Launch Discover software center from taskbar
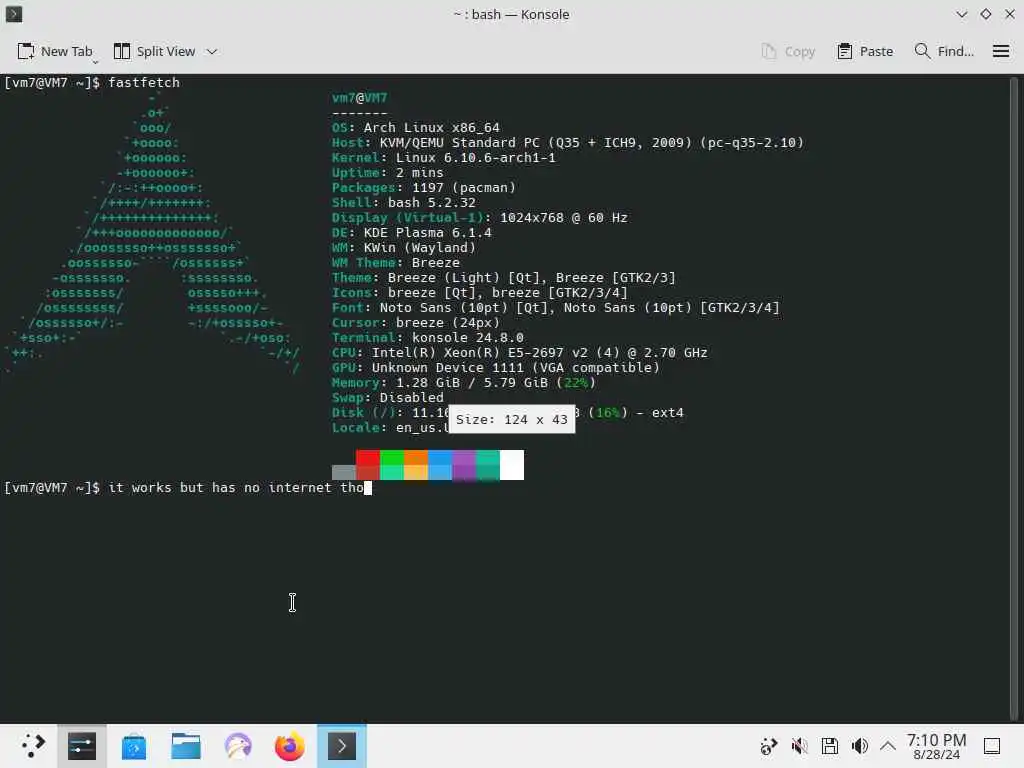Viewport: 1024px width, 768px height. pyautogui.click(x=133, y=746)
